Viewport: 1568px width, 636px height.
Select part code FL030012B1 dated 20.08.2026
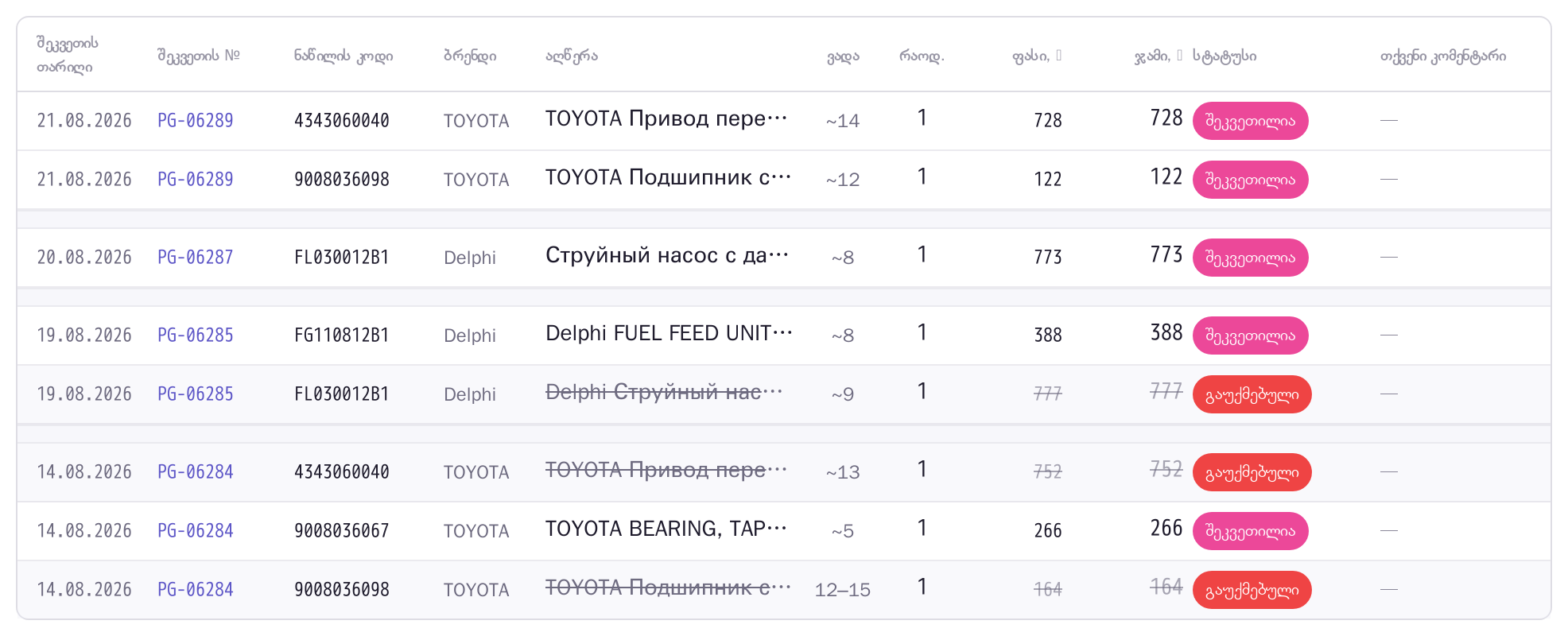pos(341,258)
